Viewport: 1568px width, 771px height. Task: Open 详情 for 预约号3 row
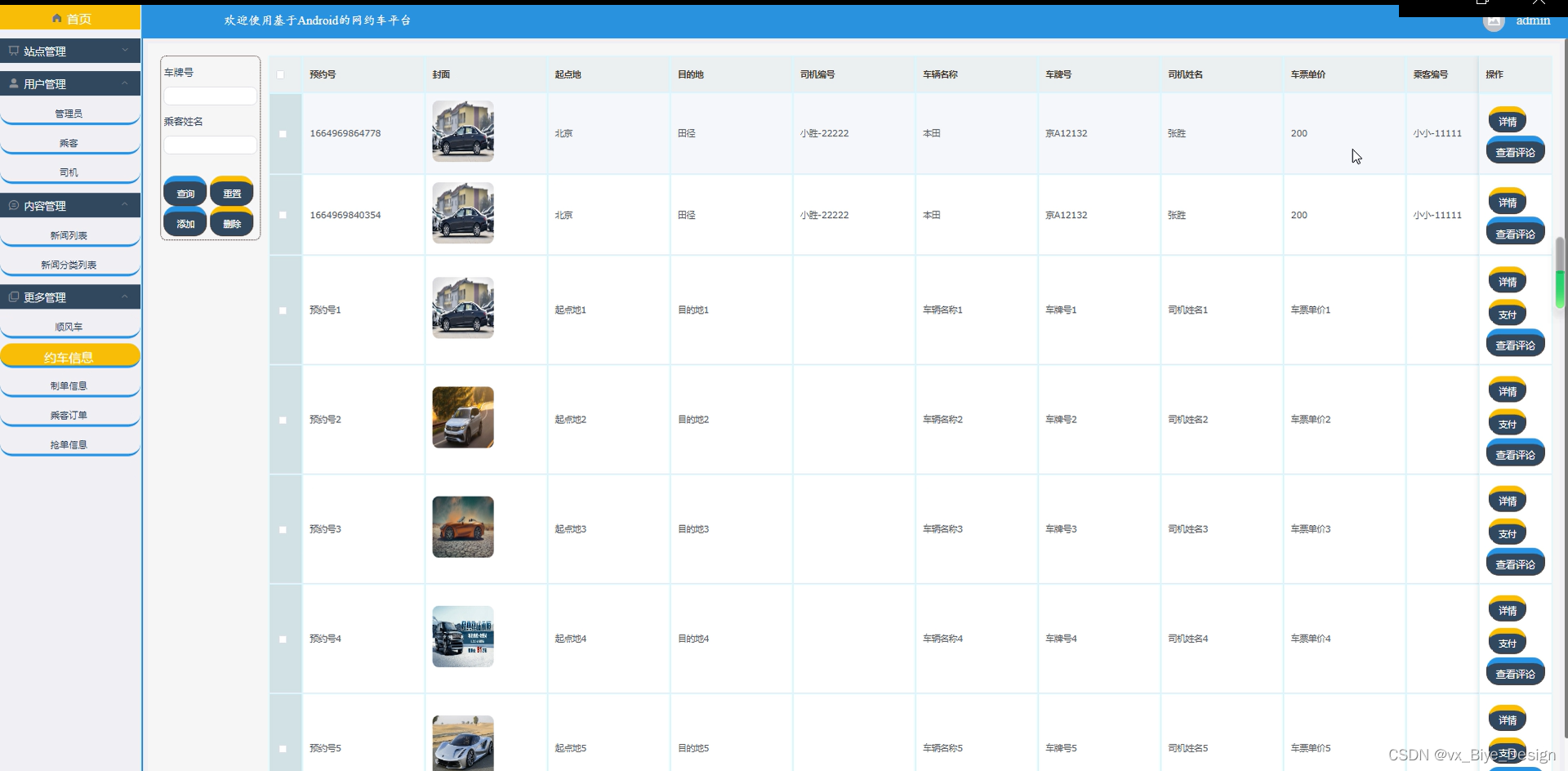(1508, 500)
